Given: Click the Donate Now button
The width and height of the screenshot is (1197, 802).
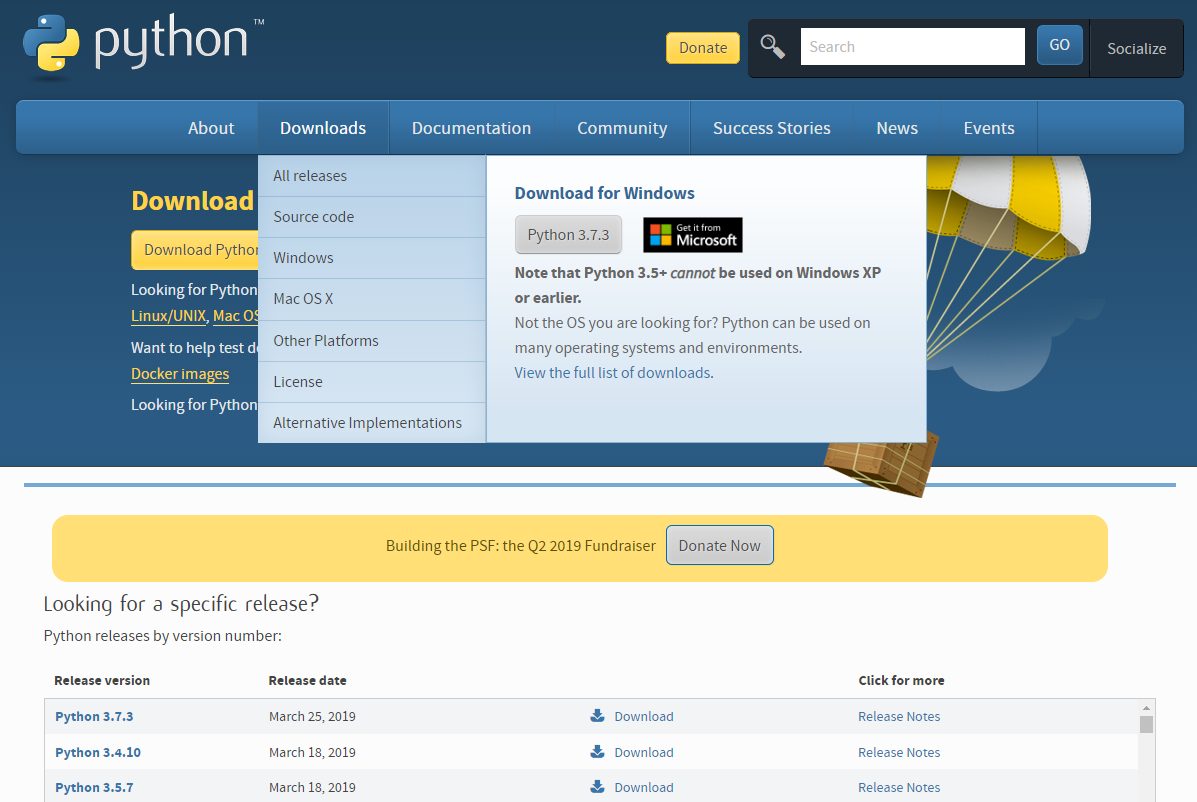Looking at the screenshot, I should 719,546.
